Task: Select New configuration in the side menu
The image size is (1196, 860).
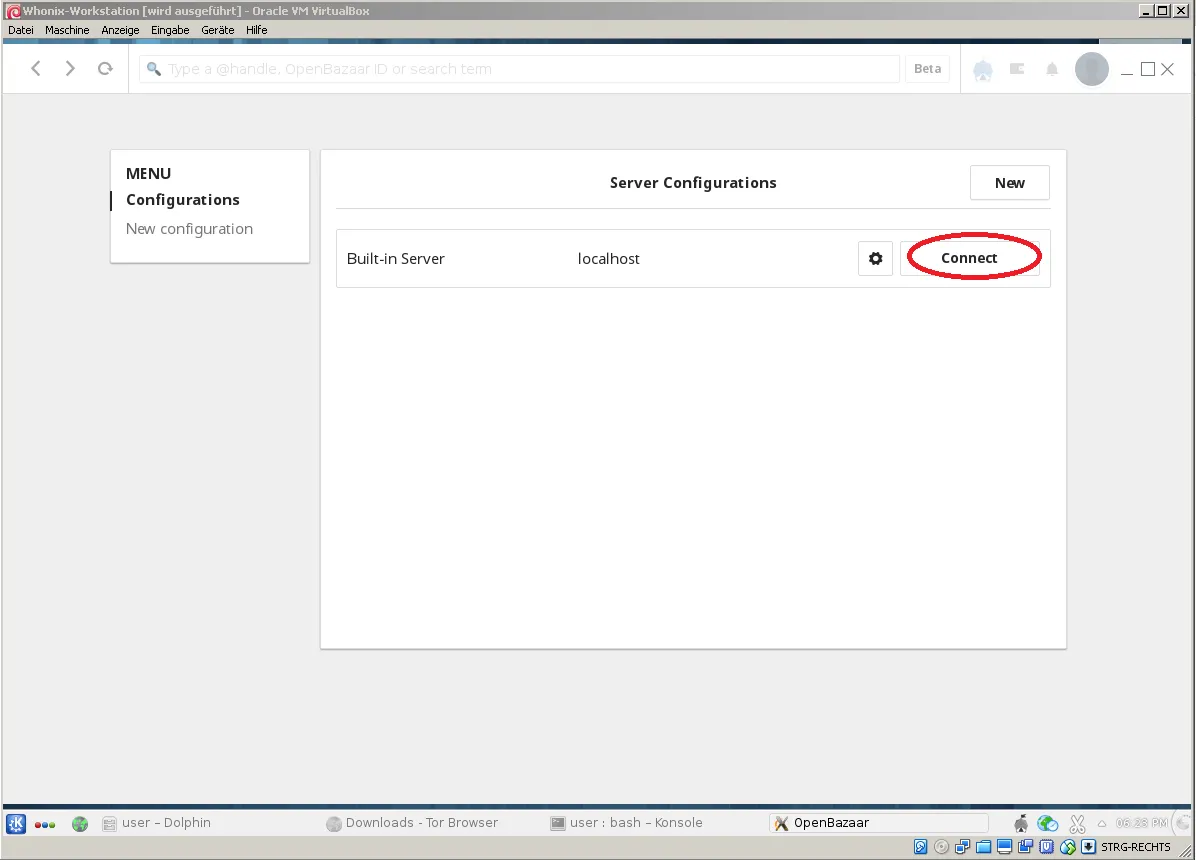Action: pos(189,229)
